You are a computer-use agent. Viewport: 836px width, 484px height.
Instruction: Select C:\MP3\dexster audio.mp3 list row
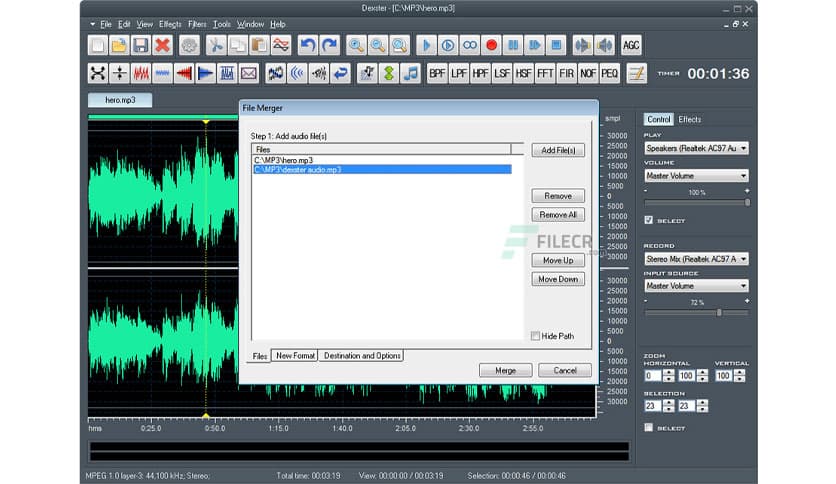382,170
